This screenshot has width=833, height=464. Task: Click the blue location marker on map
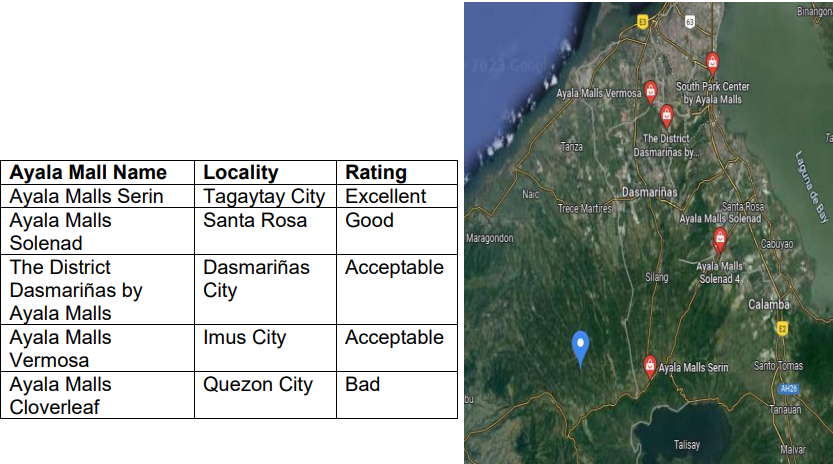580,348
